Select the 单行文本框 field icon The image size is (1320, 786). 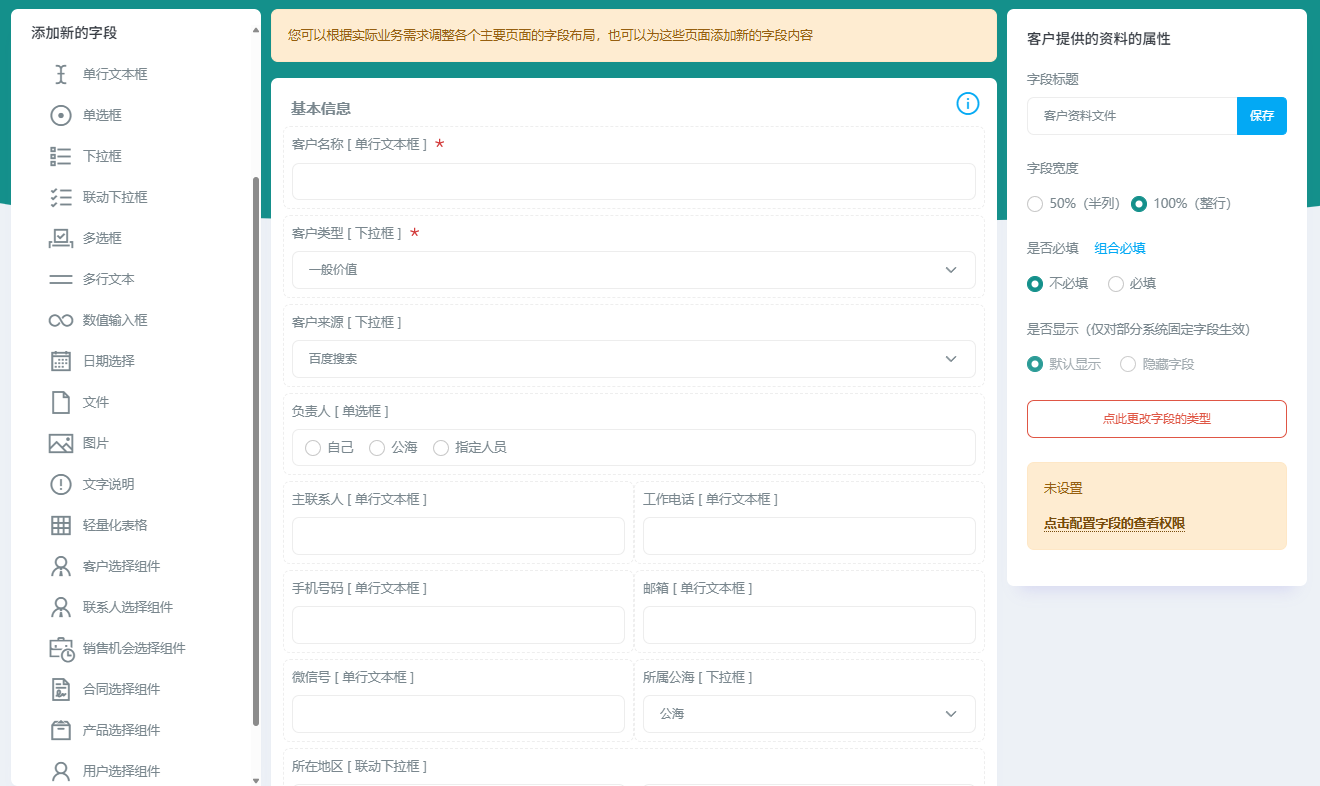pyautogui.click(x=61, y=74)
